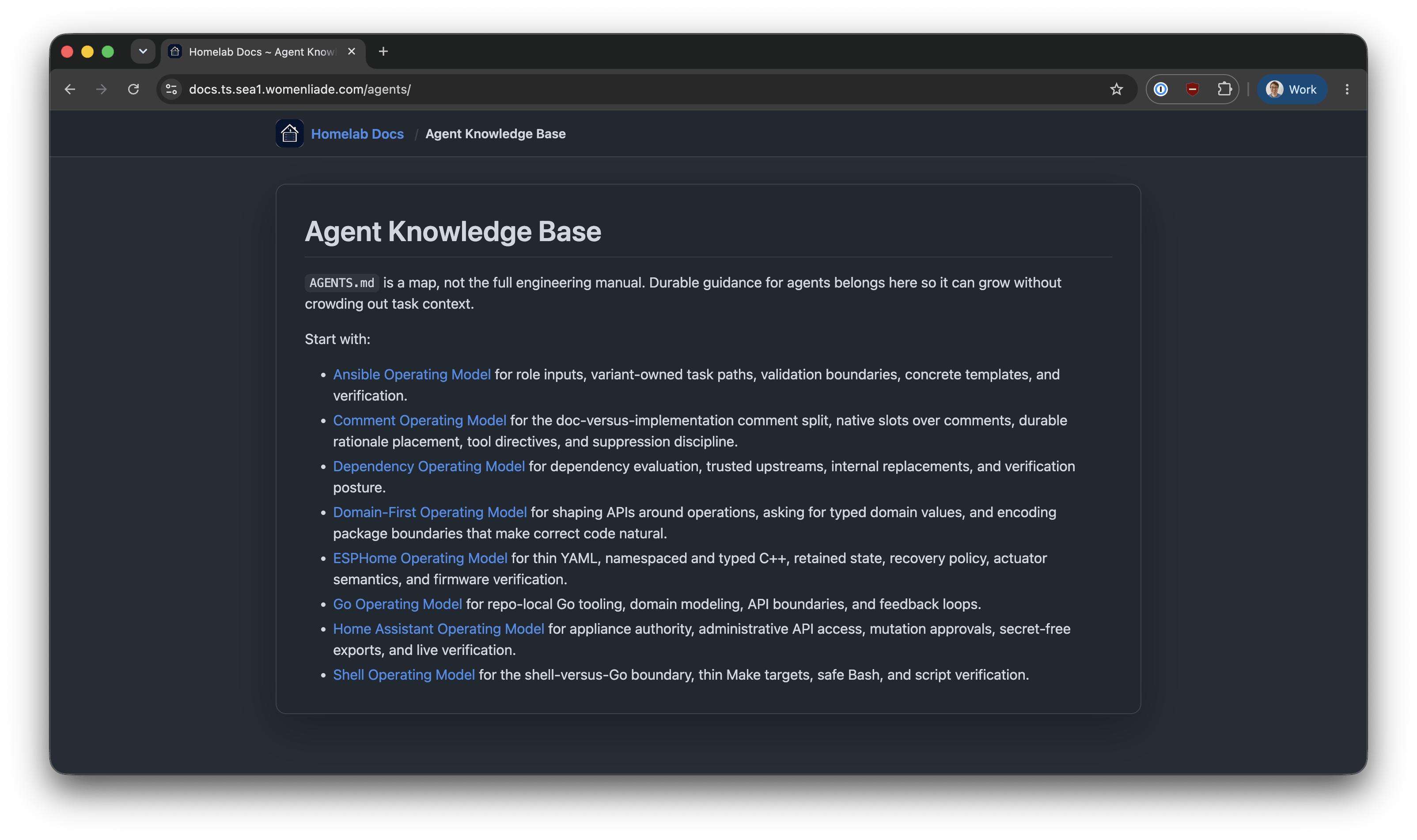This screenshot has height=840, width=1417.
Task: Click the Agent Knowledge Base page heading
Action: click(x=453, y=231)
